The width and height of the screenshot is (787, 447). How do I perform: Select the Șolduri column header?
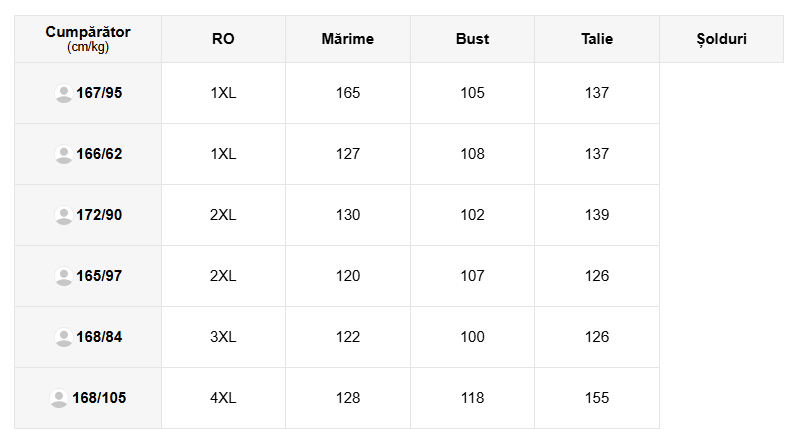721,39
